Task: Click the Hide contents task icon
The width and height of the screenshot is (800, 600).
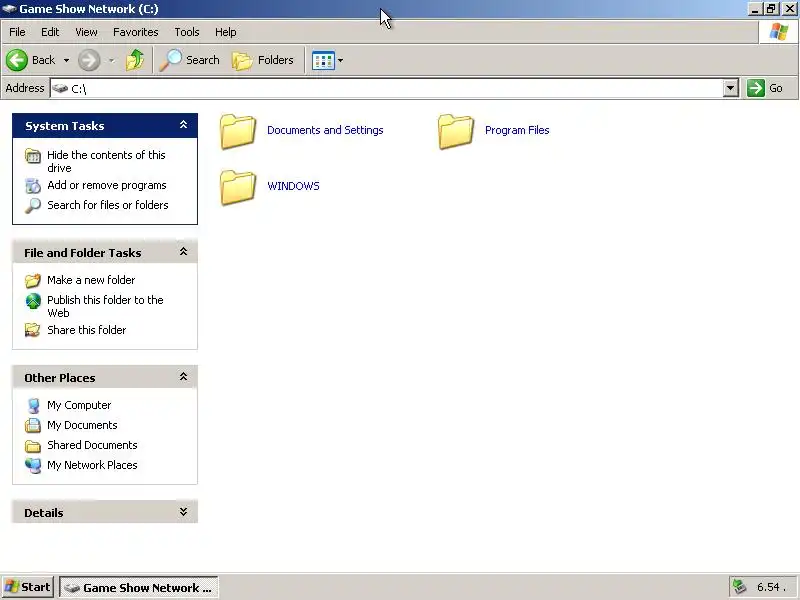Action: [33, 156]
